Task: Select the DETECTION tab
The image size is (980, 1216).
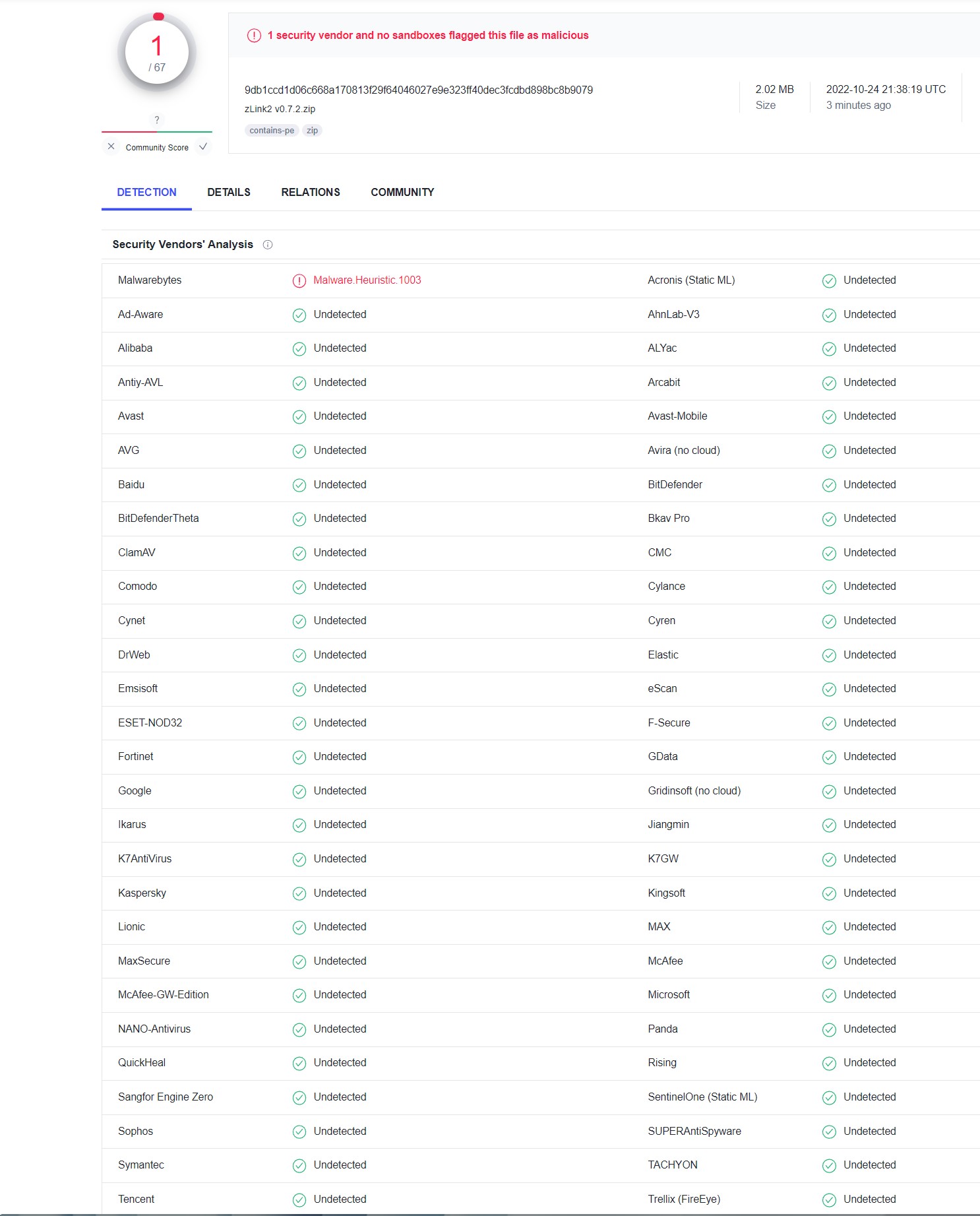Action: click(146, 192)
